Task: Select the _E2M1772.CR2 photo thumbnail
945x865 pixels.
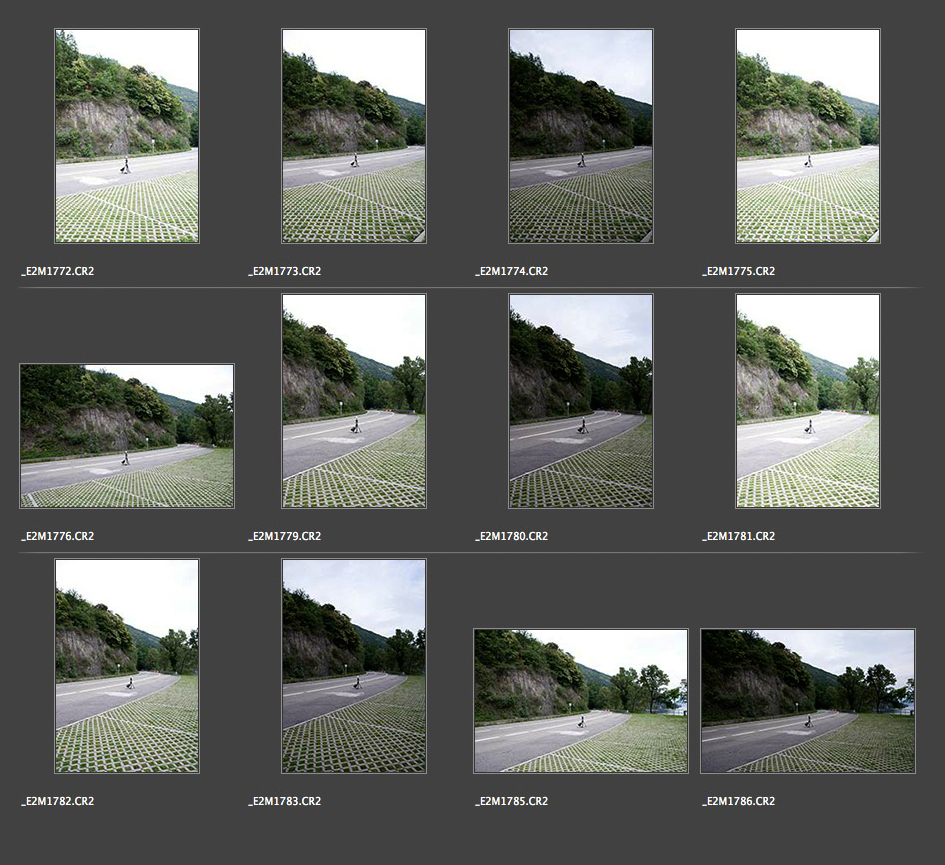Action: [127, 136]
